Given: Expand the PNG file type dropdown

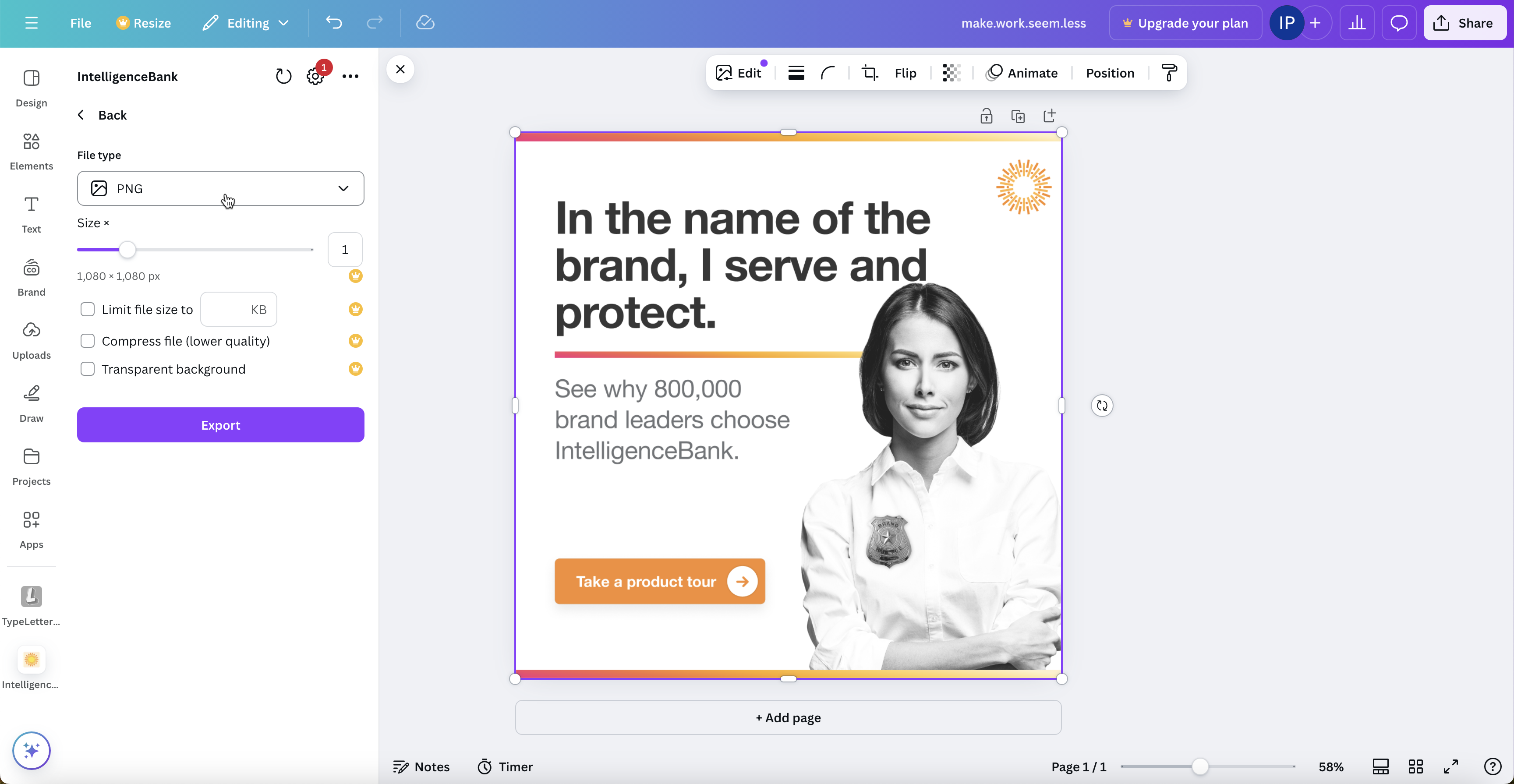Looking at the screenshot, I should point(220,188).
